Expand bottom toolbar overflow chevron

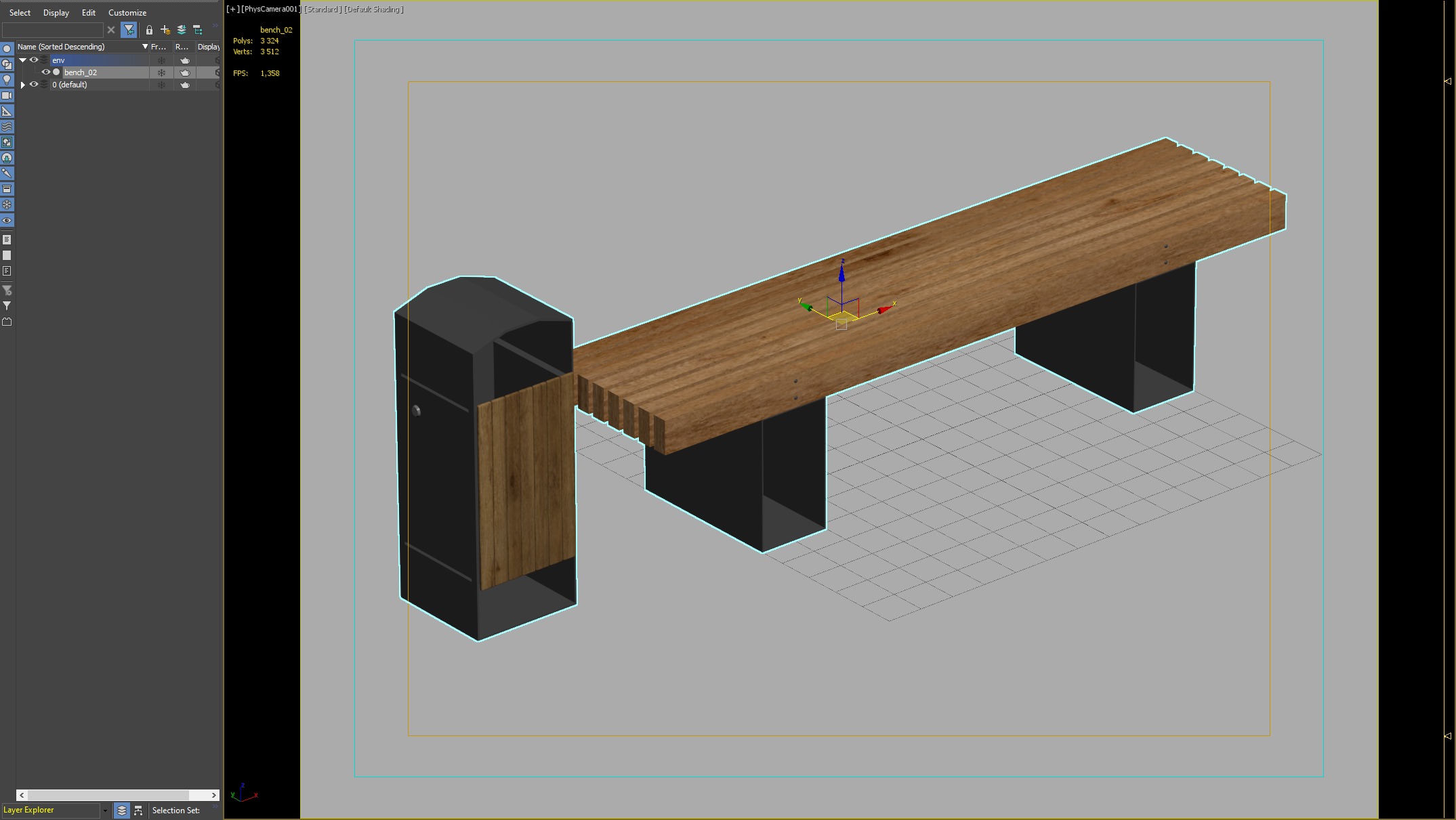(x=215, y=806)
